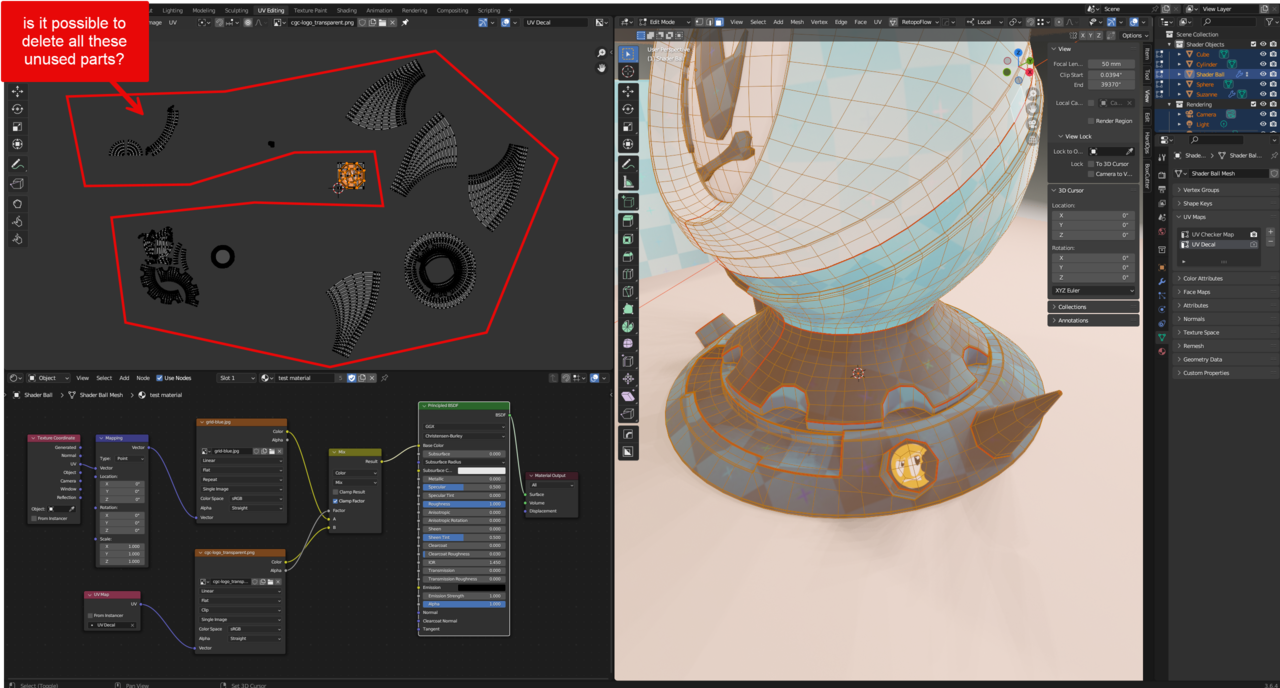Select the Select Box tool in 3D viewport
1280x688 pixels.
point(628,54)
